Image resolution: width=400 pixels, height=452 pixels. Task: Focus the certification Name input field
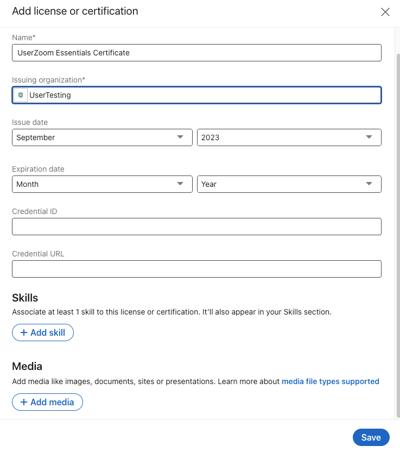197,53
